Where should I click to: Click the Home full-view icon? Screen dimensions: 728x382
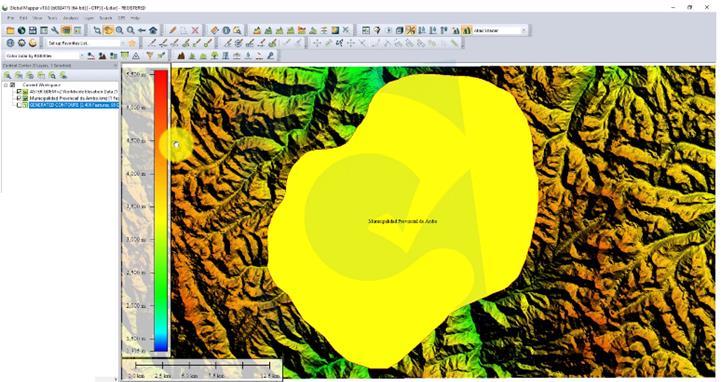153,30
